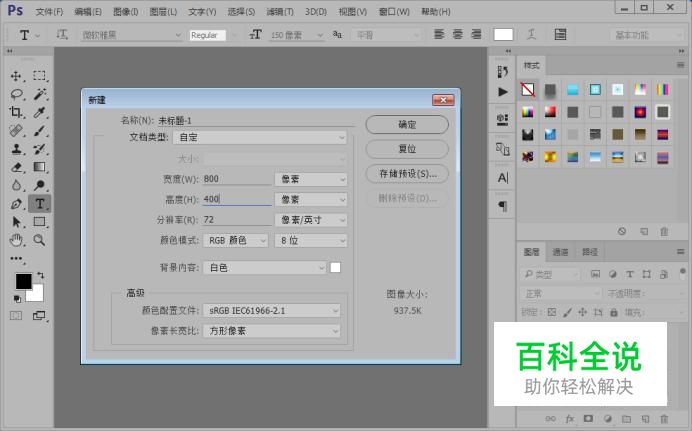This screenshot has height=431, width=692.
Task: Click the 确定 button
Action: 407,125
